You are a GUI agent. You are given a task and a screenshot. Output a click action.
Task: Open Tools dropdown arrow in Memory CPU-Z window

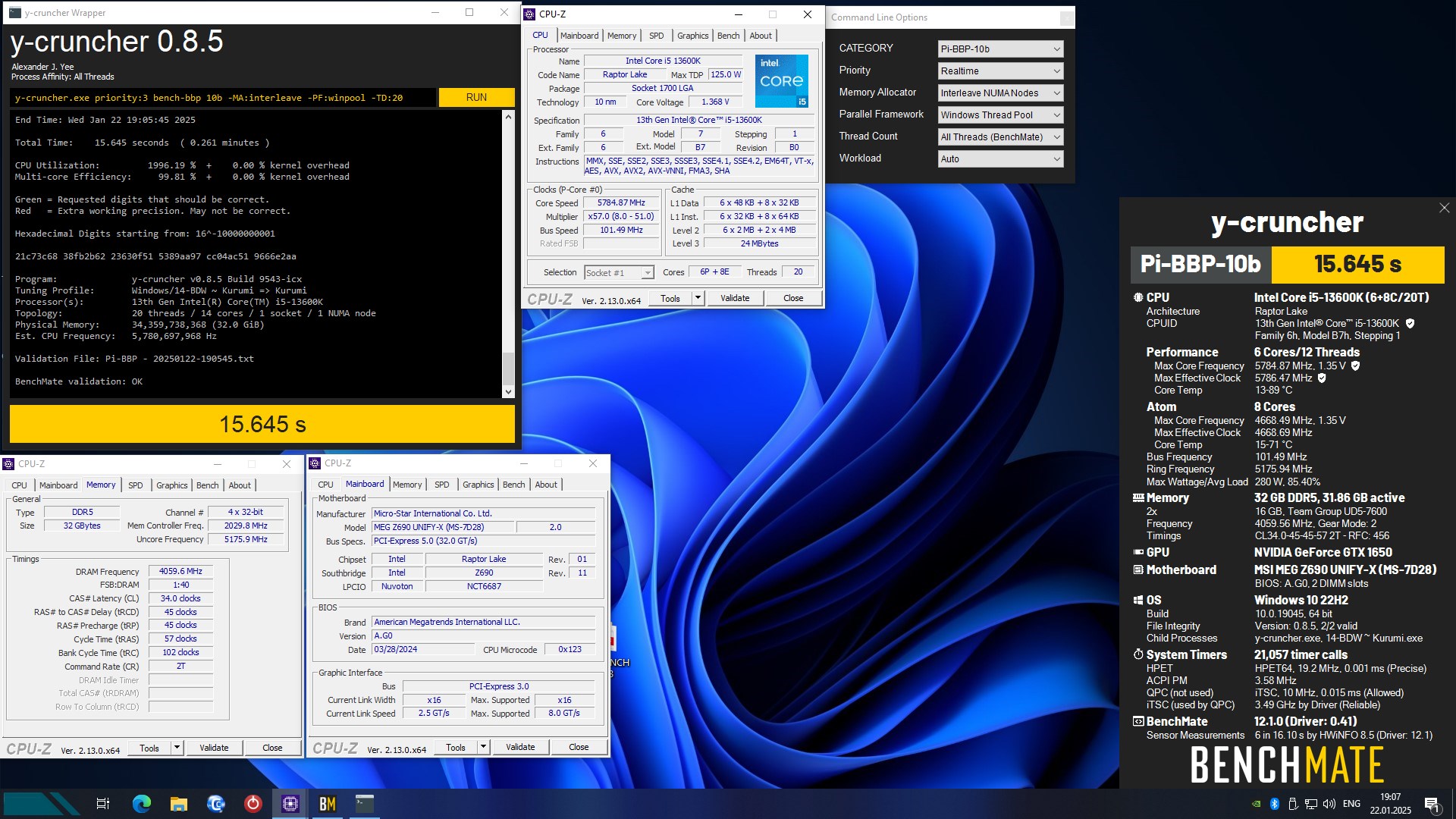coord(177,748)
